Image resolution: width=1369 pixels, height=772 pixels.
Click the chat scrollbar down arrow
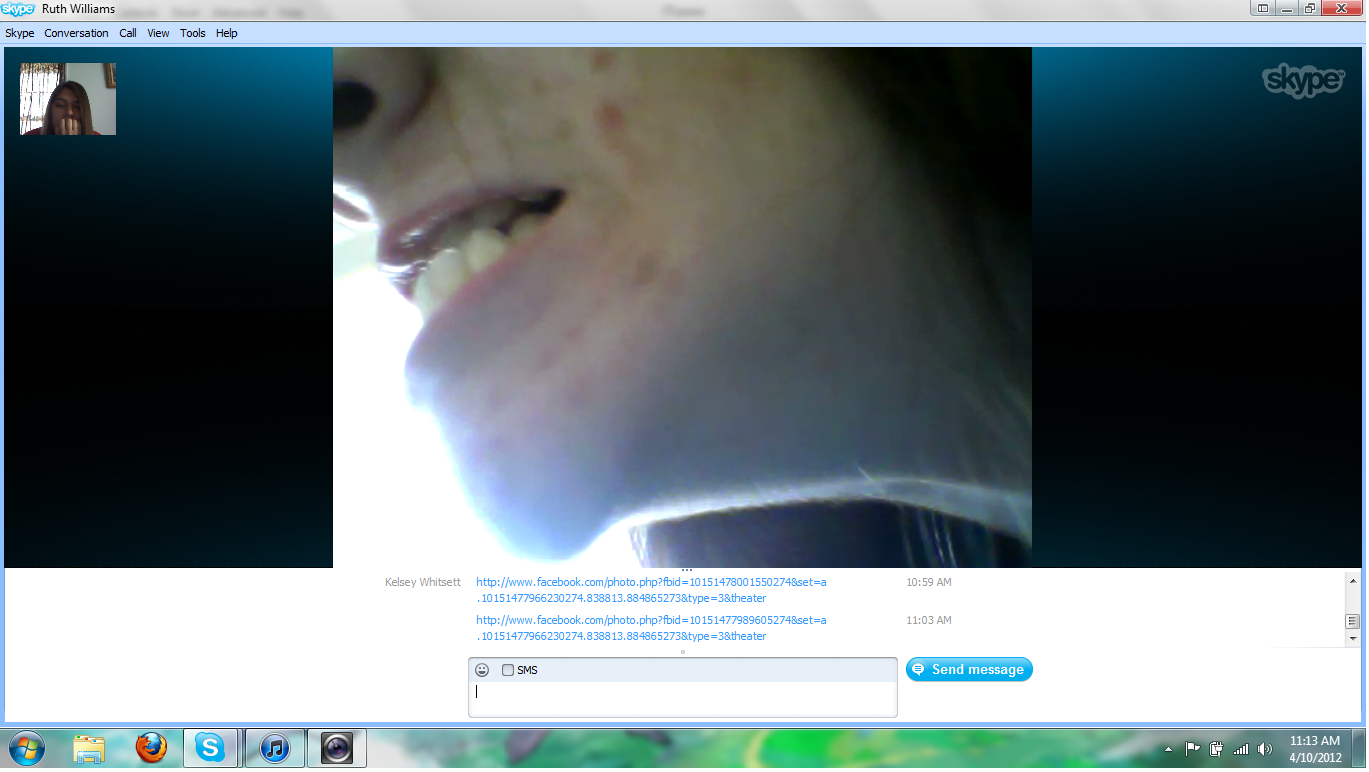coord(1353,638)
